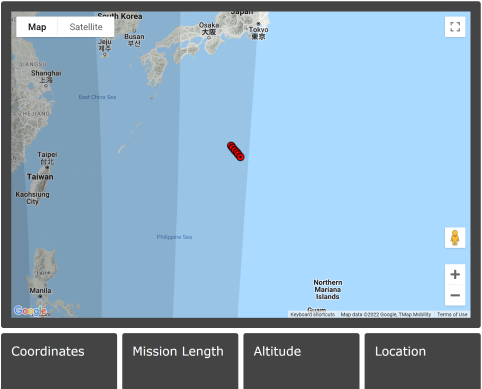
Task: Click the Shanghai city label
Action: [46, 76]
